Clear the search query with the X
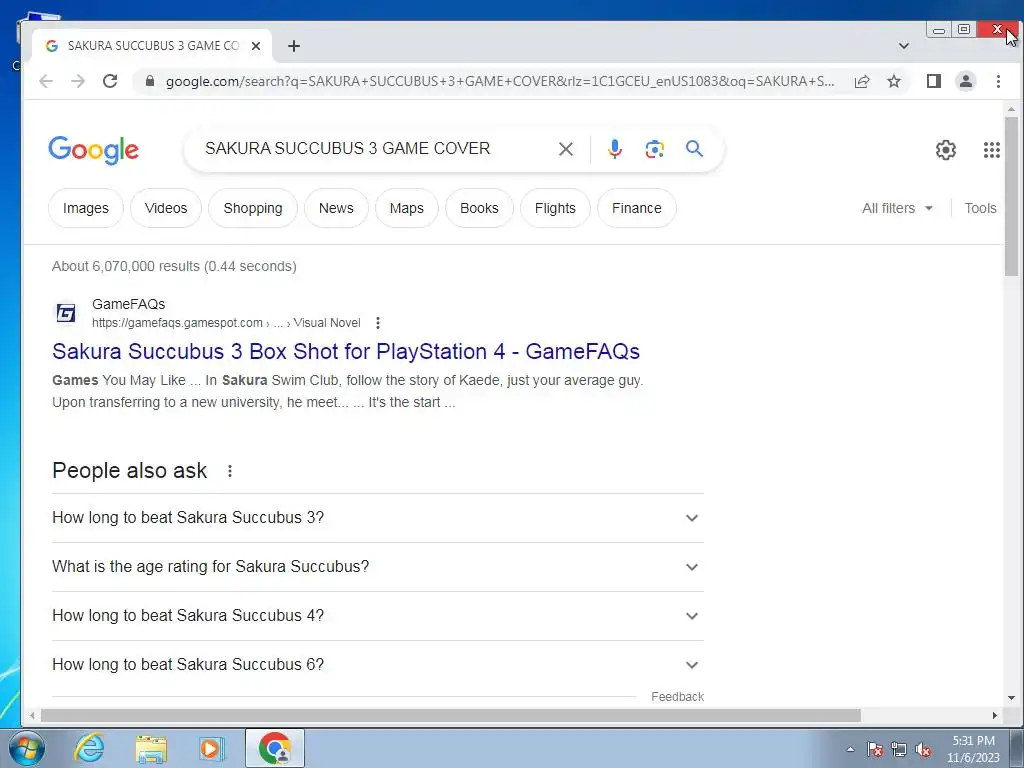The height and width of the screenshot is (768, 1024). [566, 149]
